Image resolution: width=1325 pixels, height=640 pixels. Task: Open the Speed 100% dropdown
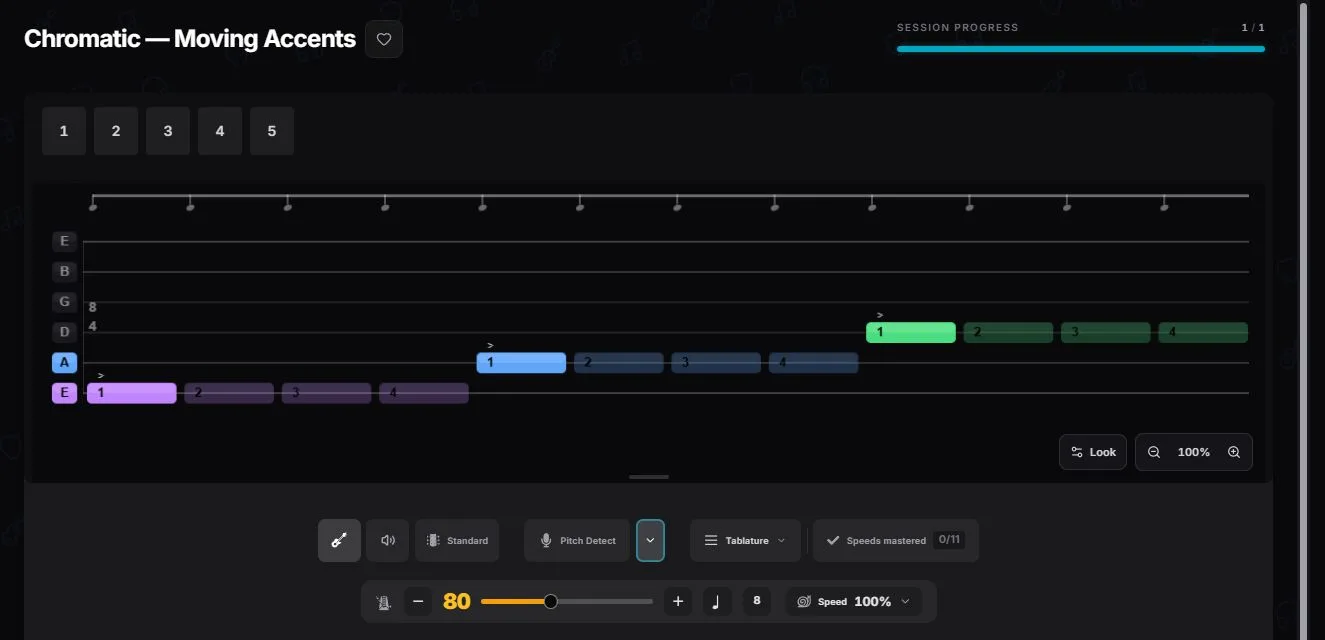click(x=854, y=601)
